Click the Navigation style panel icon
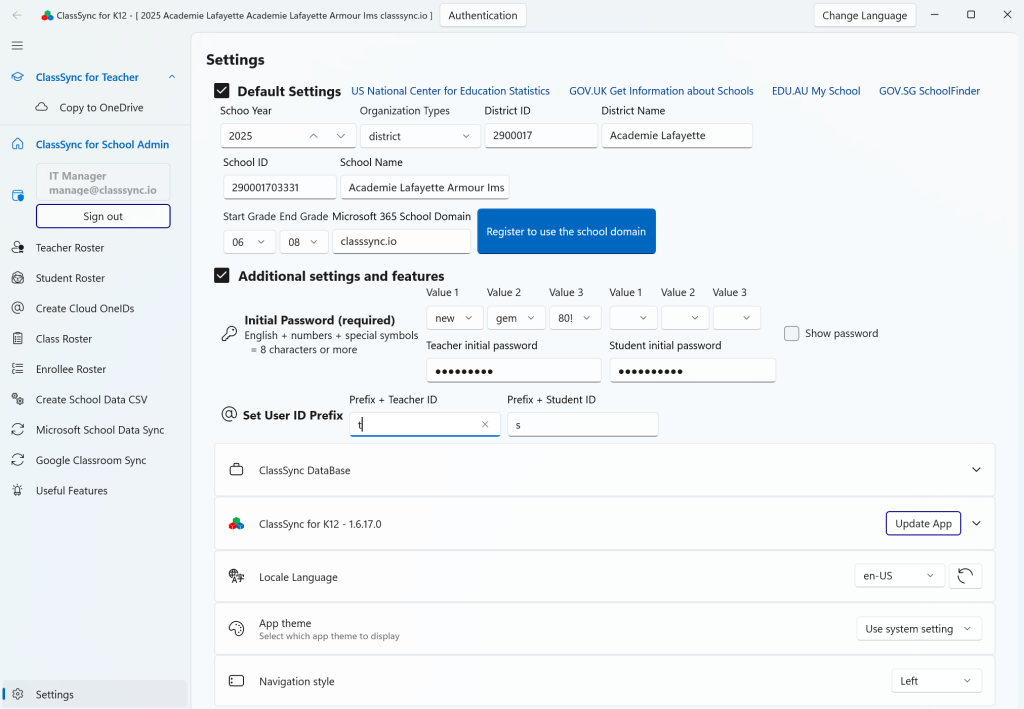The height and width of the screenshot is (709, 1024). tap(236, 681)
